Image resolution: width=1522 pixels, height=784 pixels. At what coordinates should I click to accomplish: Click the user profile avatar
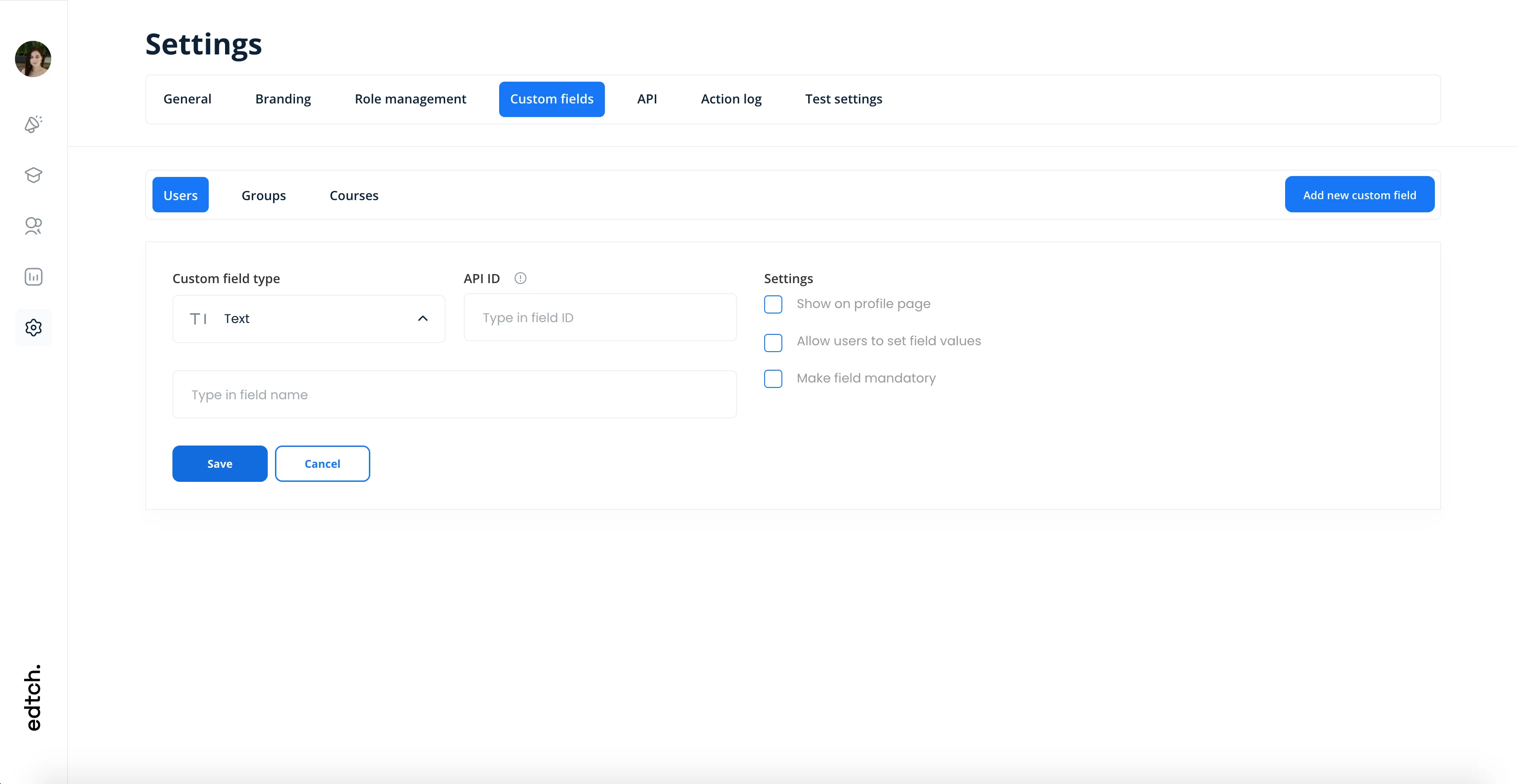click(x=33, y=59)
